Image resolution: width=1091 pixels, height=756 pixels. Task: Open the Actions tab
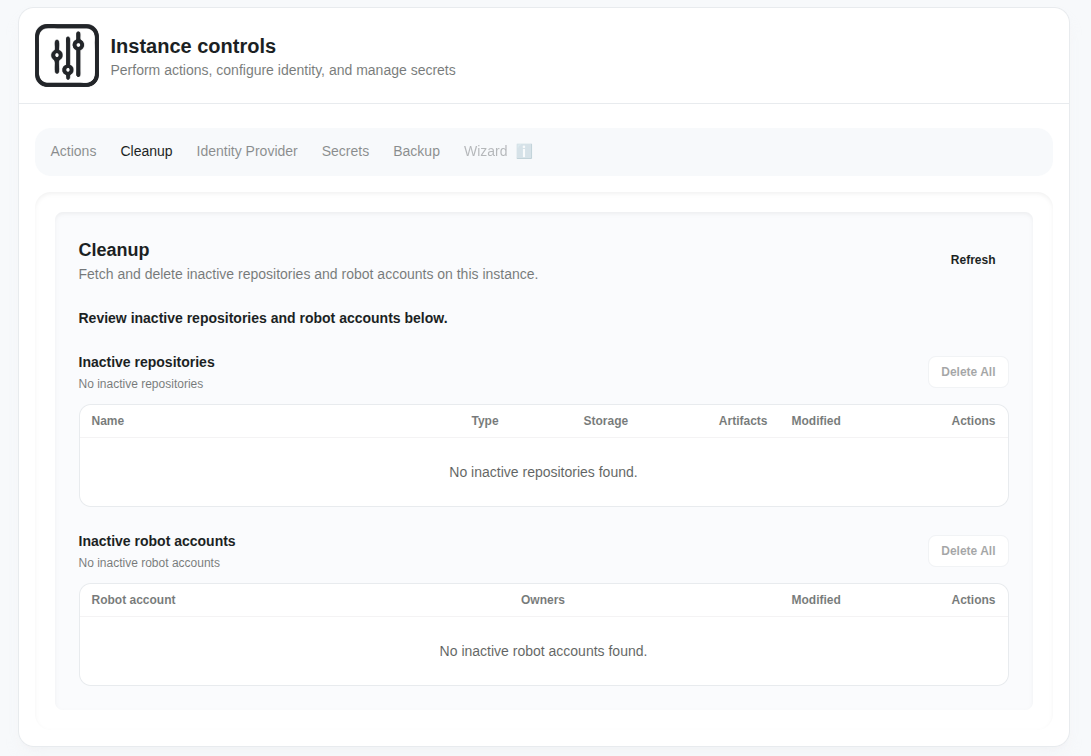73,152
